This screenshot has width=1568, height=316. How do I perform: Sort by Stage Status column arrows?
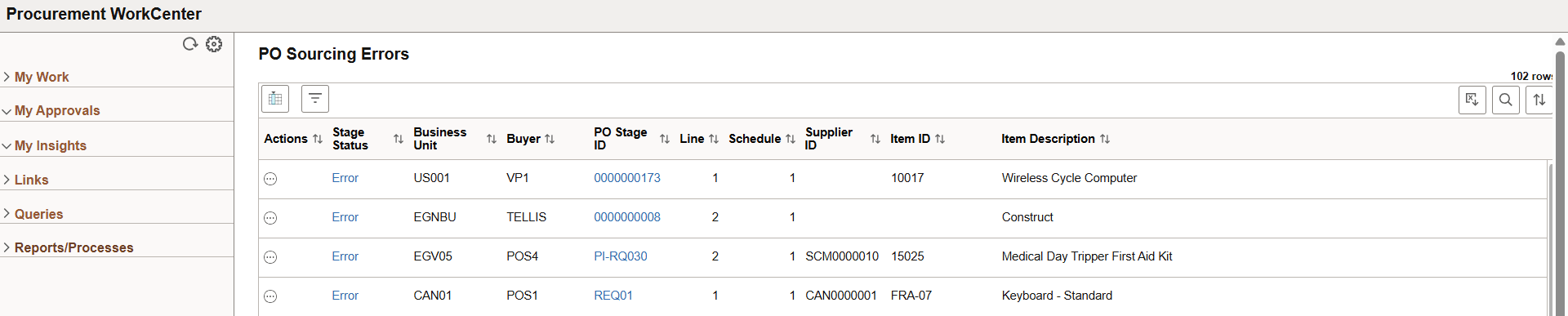pyautogui.click(x=399, y=140)
